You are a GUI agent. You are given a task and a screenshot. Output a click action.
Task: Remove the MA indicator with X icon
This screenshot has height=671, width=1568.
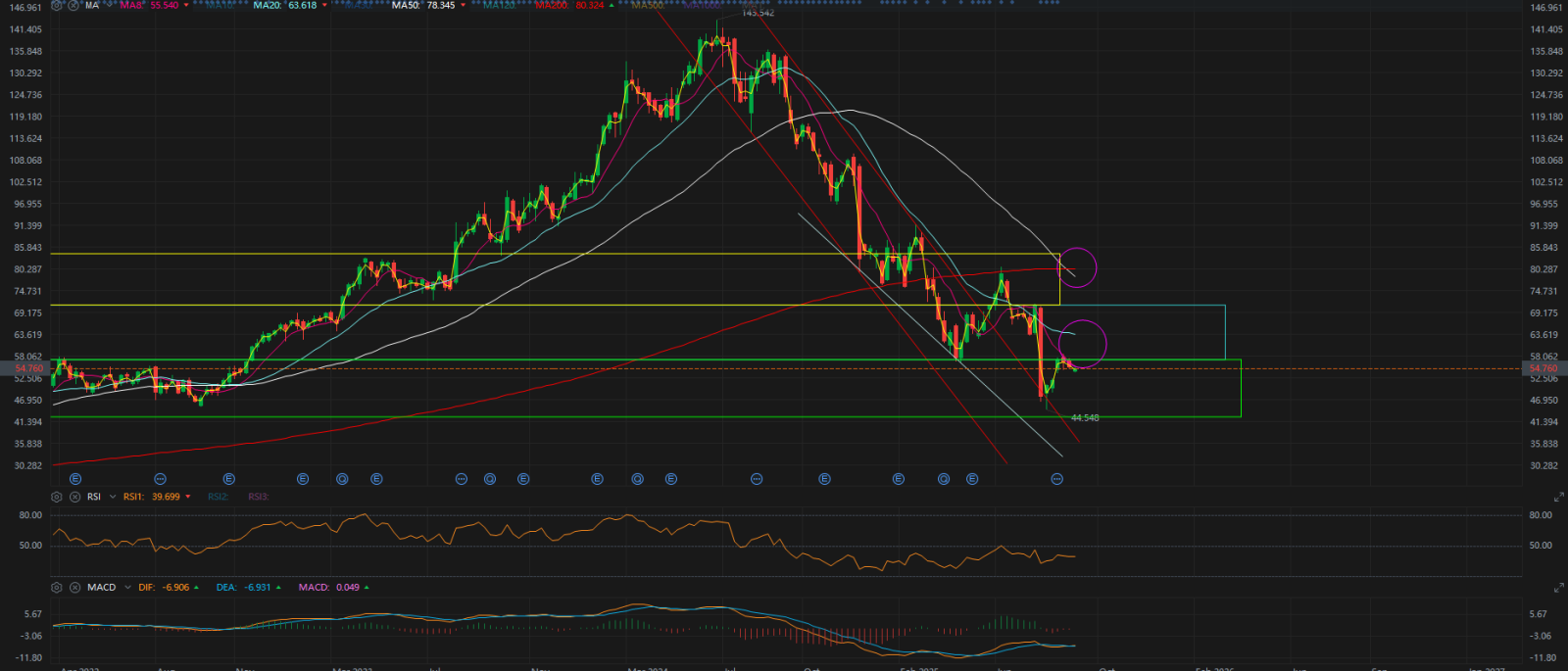[74, 6]
